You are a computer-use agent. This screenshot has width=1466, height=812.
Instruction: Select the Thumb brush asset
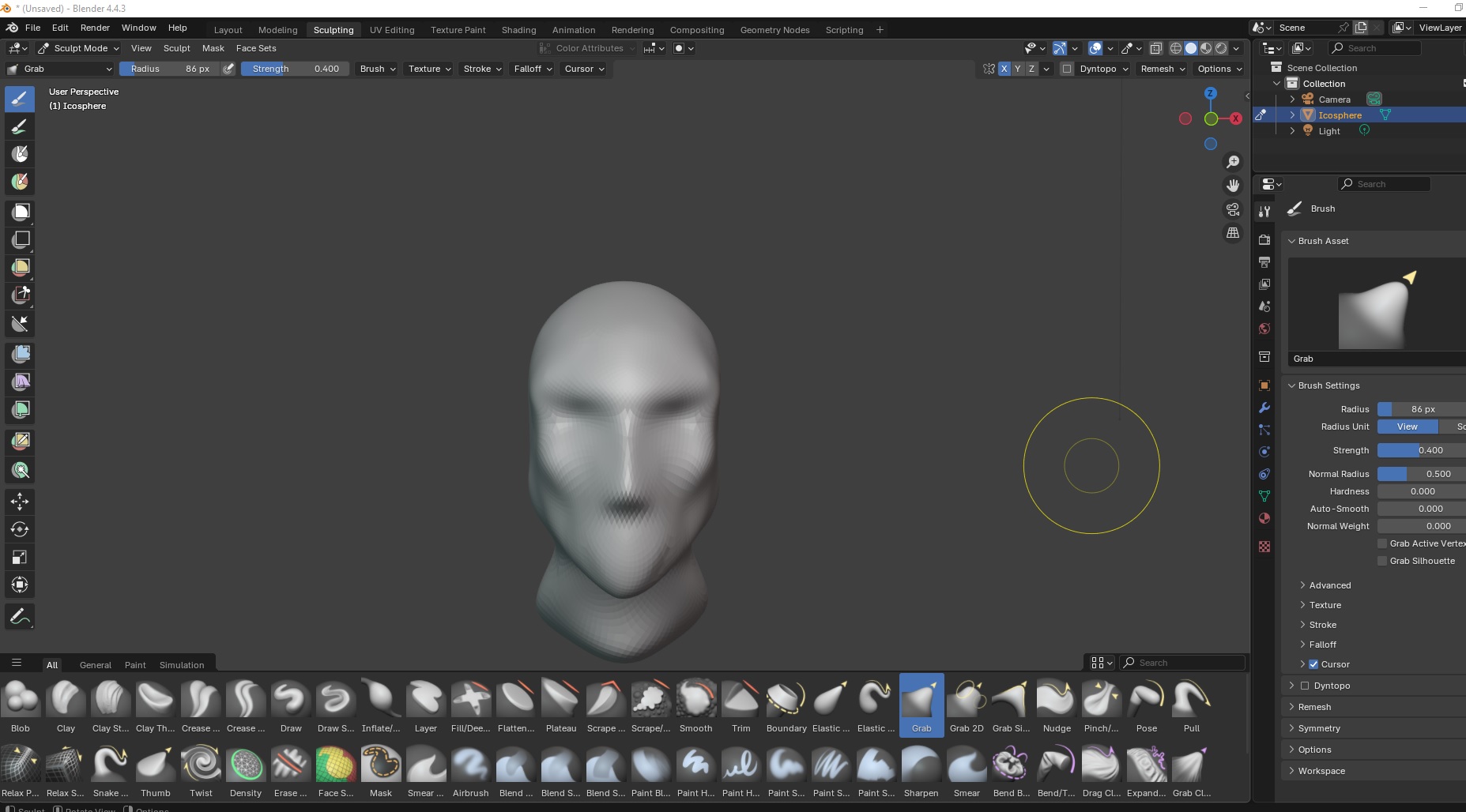click(x=156, y=770)
